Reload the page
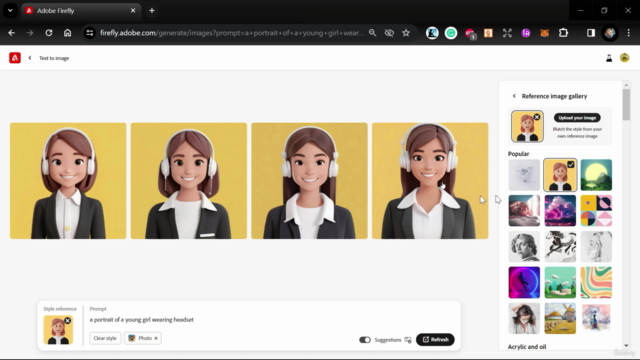 click(x=49, y=33)
